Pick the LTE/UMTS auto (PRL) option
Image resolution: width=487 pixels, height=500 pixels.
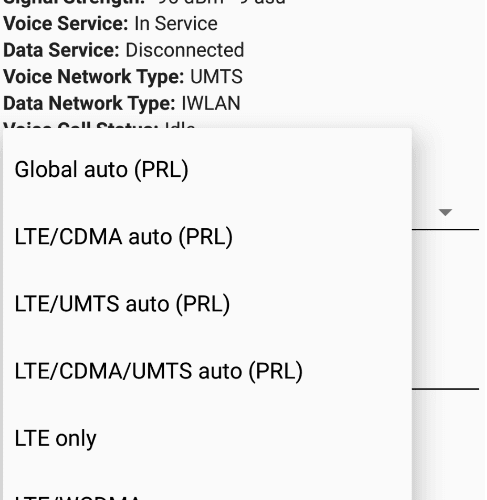(207, 304)
